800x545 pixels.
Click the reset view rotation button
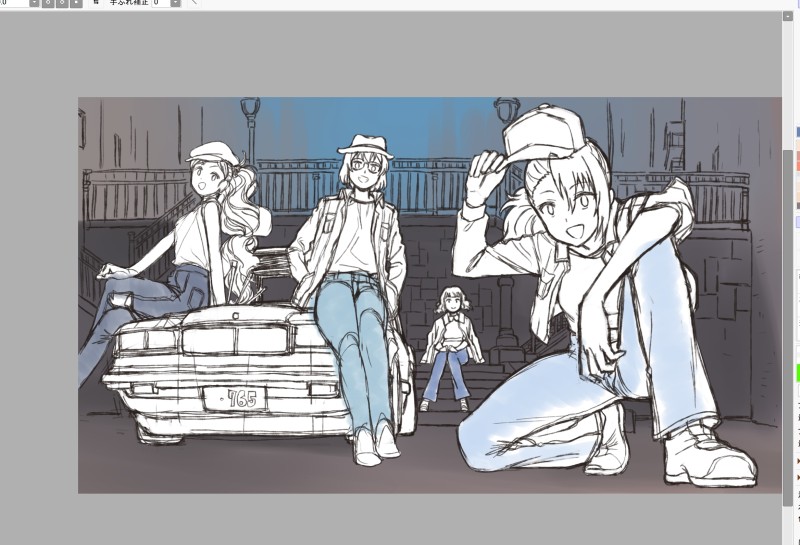click(x=76, y=3)
